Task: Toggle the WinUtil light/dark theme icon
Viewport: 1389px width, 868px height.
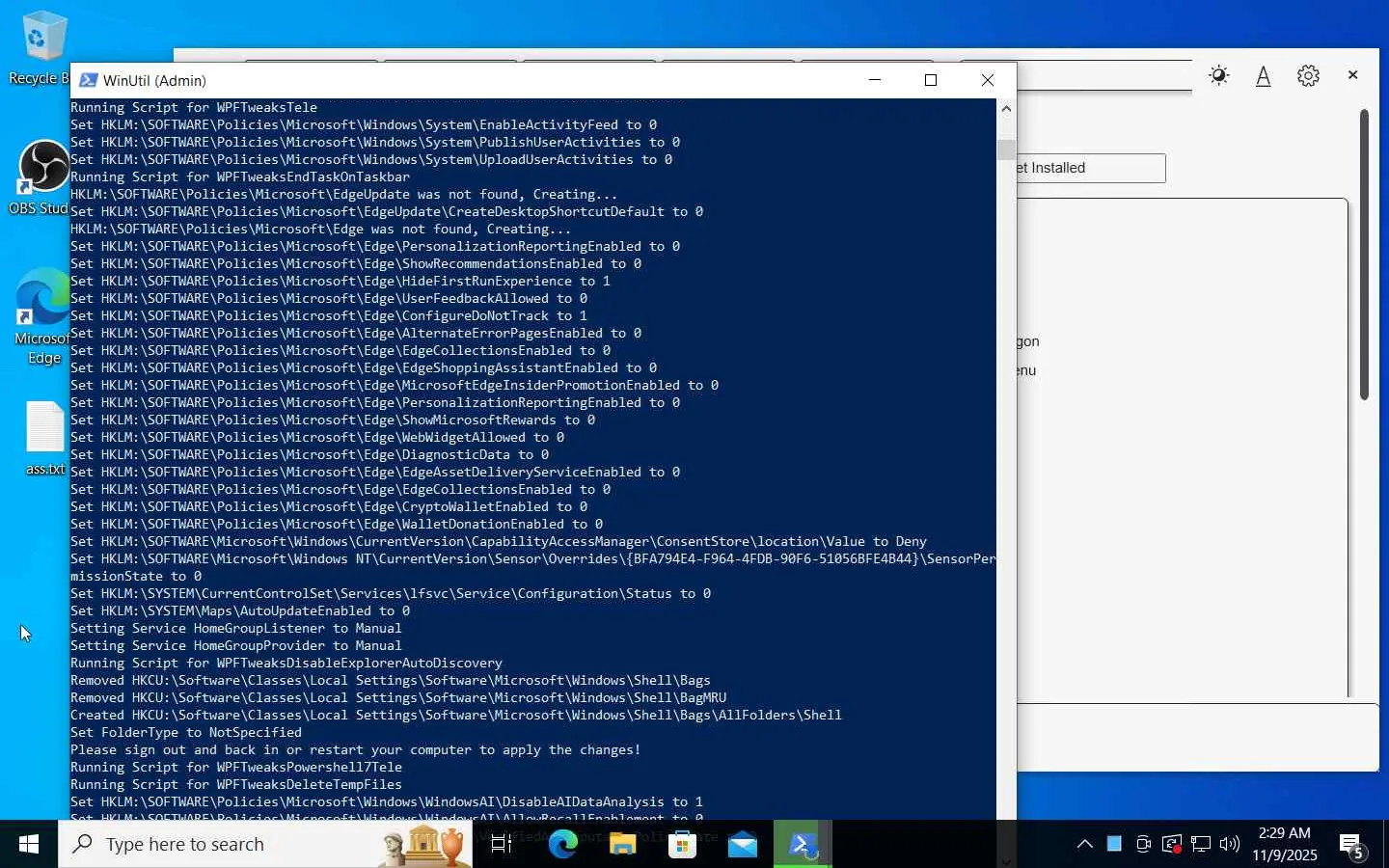Action: click(1219, 75)
